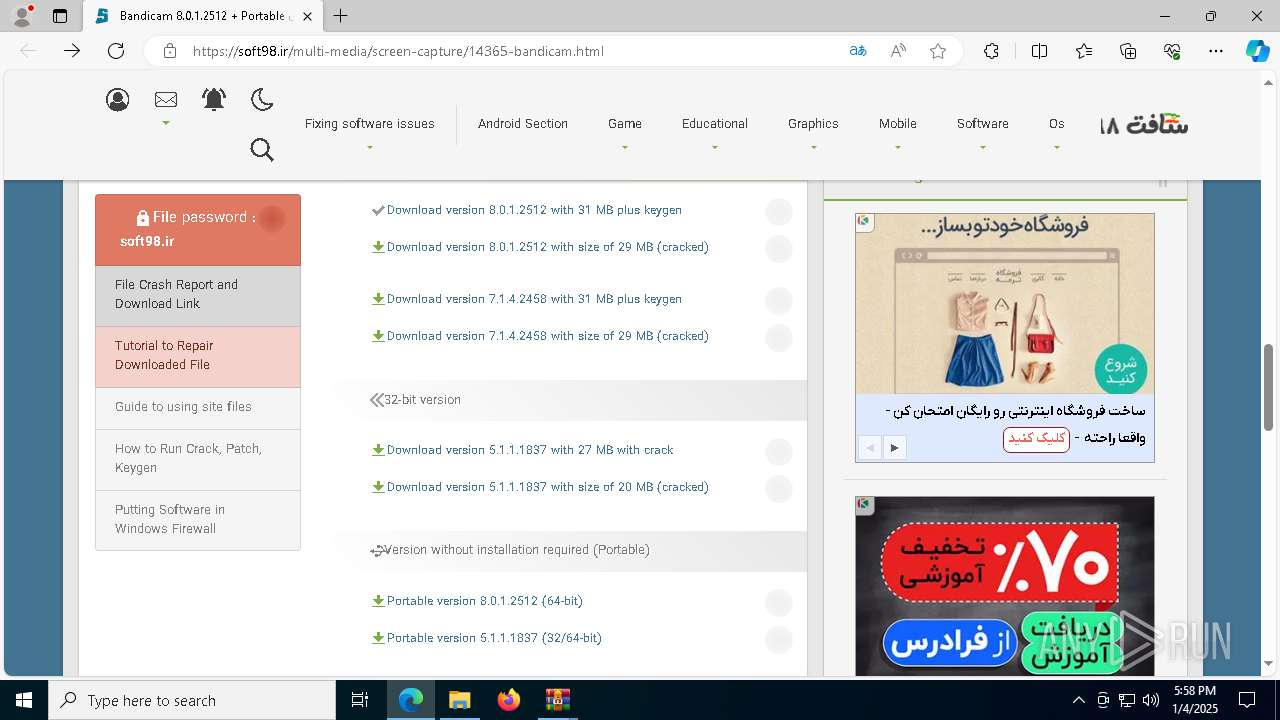
Task: Click the clothing store advertisement banner
Action: pyautogui.click(x=1005, y=304)
